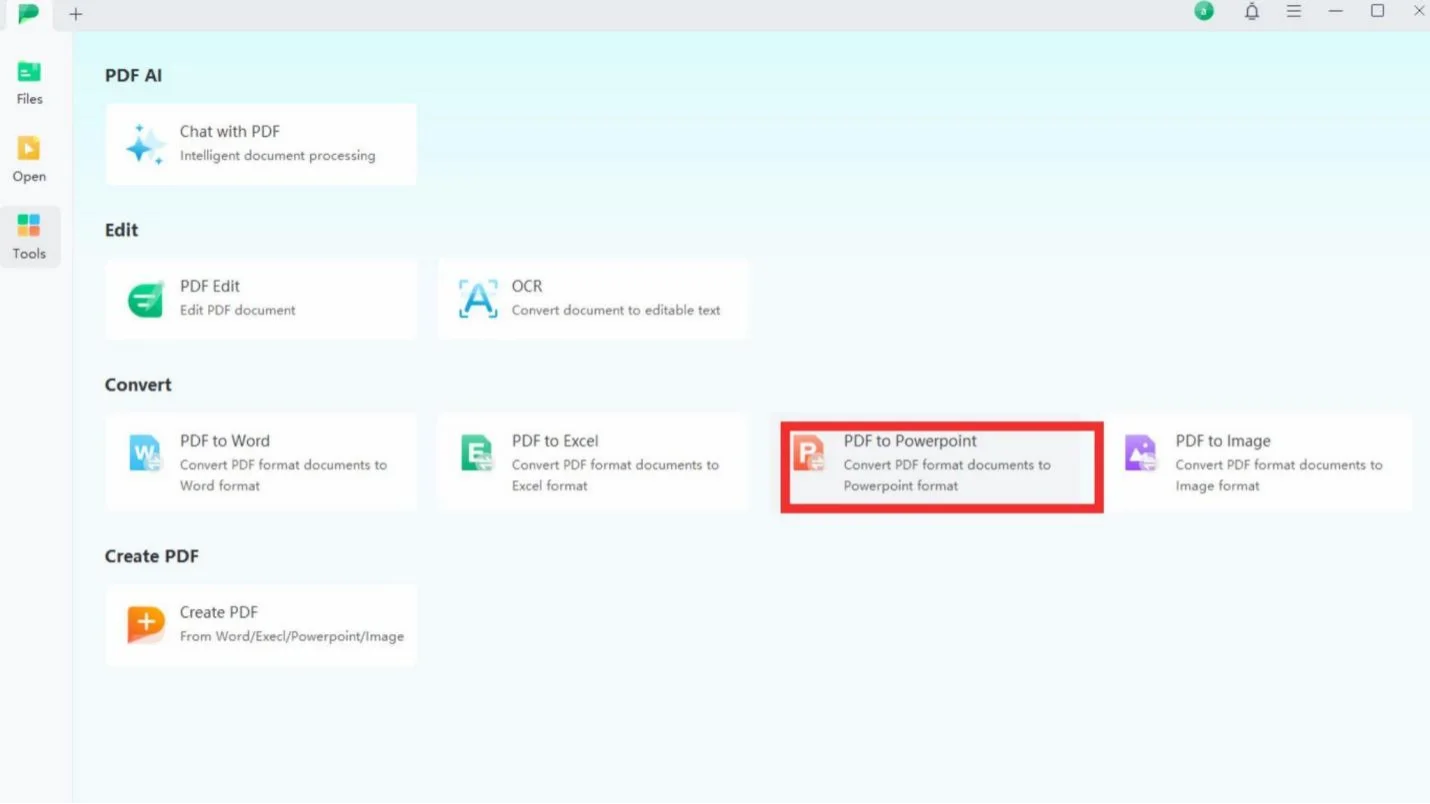
Task: Launch PDF Edit title
Action: (210, 286)
